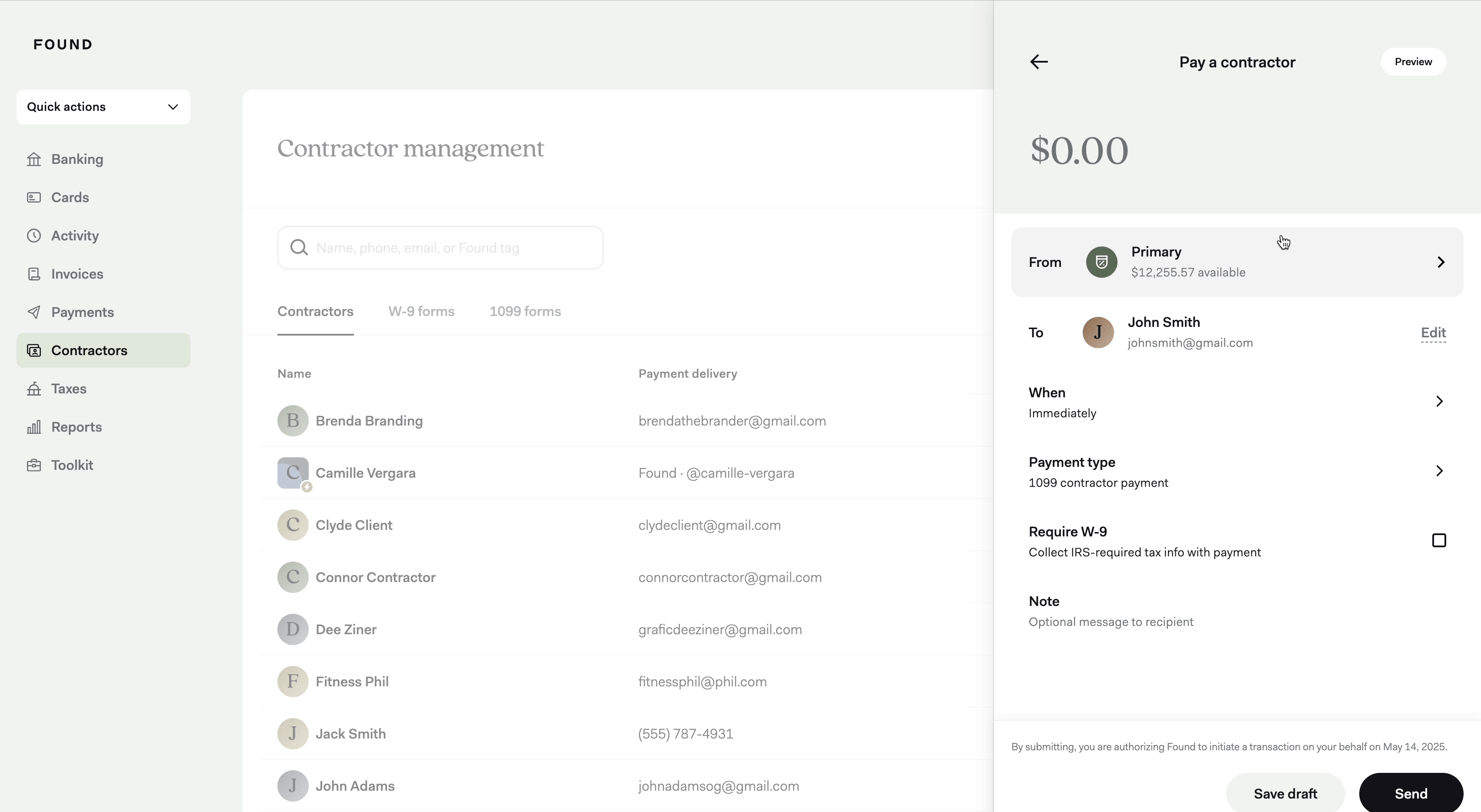Switch to the Contractors tab
The height and width of the screenshot is (812, 1481).
click(315, 312)
